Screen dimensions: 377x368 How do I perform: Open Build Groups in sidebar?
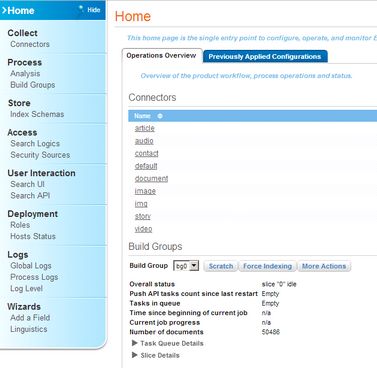33,85
